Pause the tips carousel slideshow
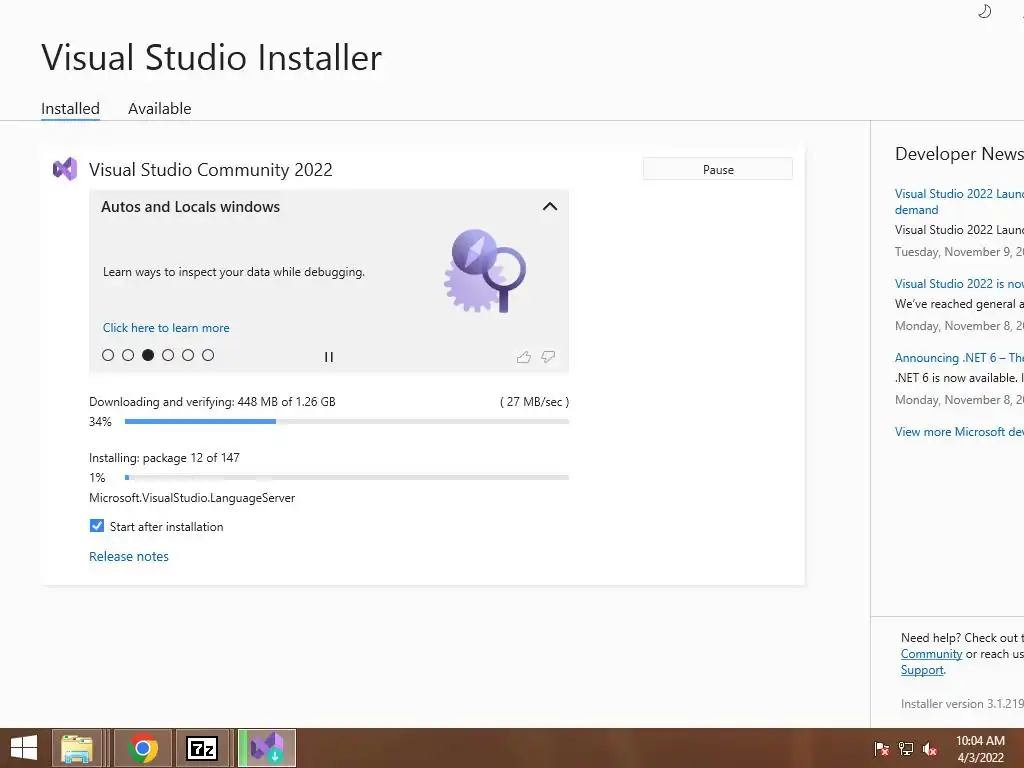Image resolution: width=1024 pixels, height=768 pixels. tap(328, 357)
